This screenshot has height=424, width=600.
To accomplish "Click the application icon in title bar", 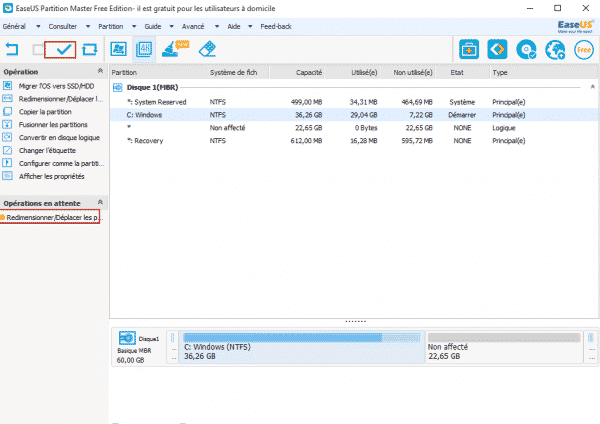I will 7,8.
